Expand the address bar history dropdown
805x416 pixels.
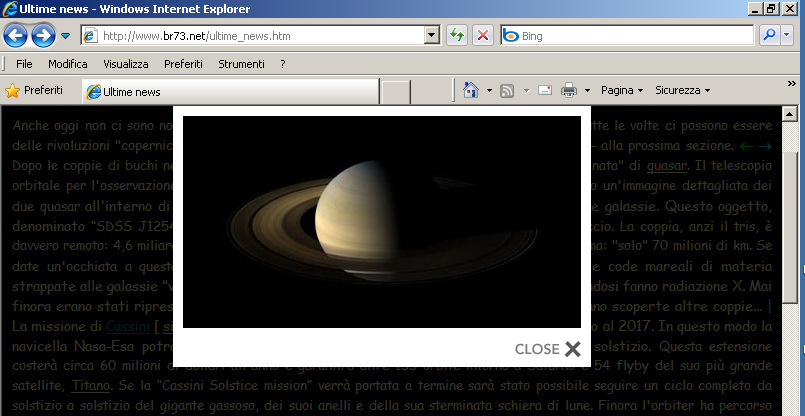click(433, 36)
